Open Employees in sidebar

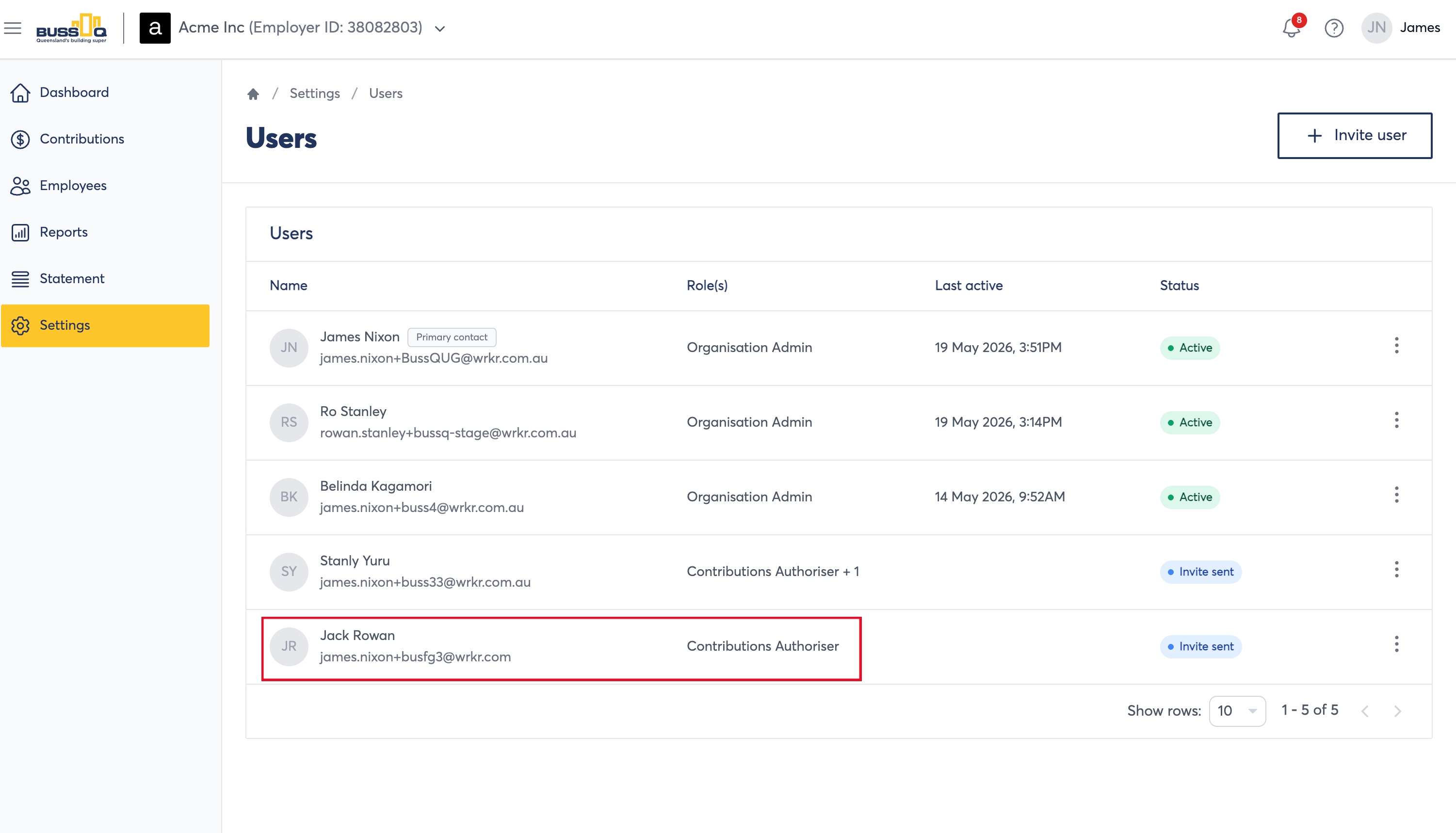(105, 186)
